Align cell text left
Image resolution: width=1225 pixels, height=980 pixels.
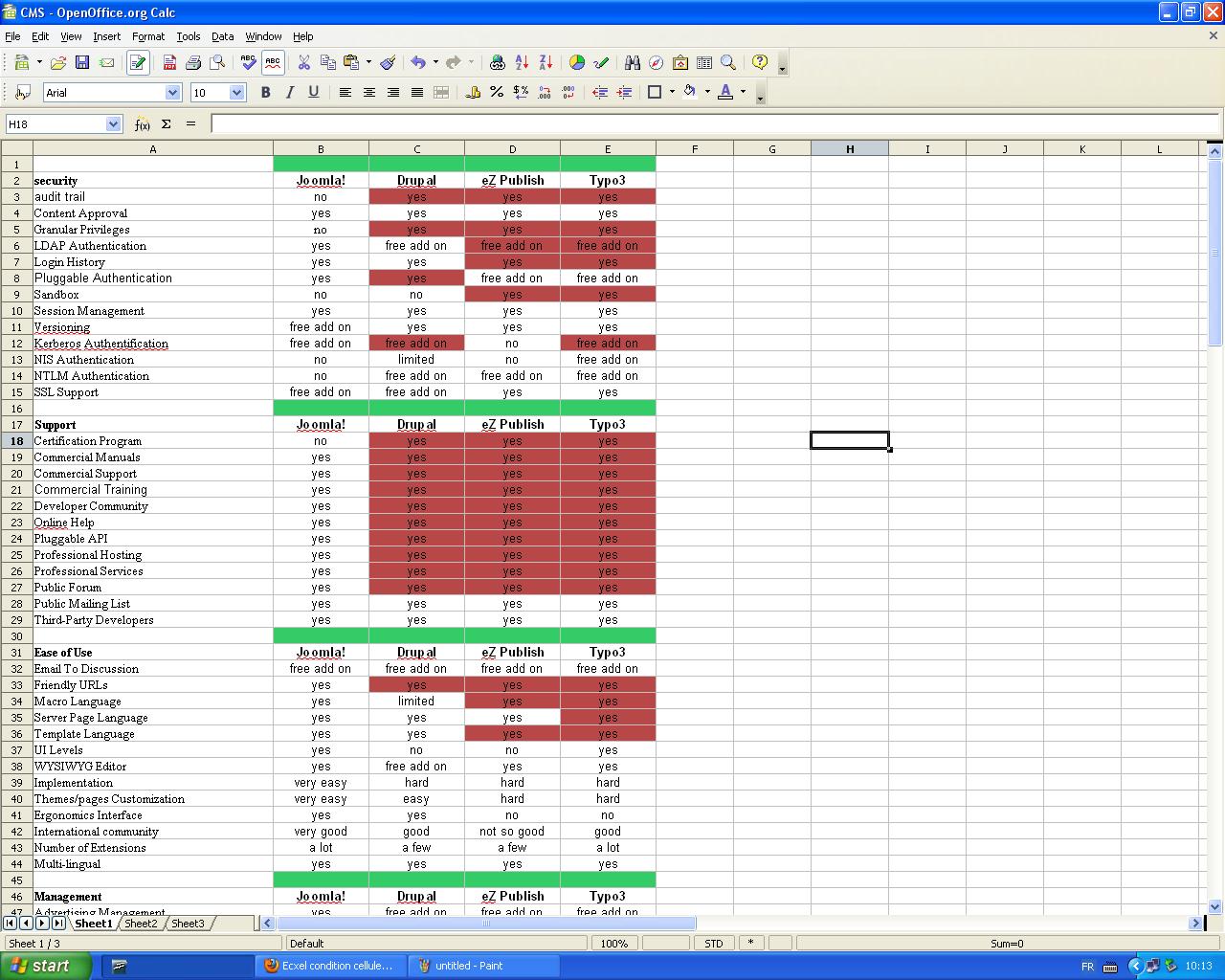[345, 92]
